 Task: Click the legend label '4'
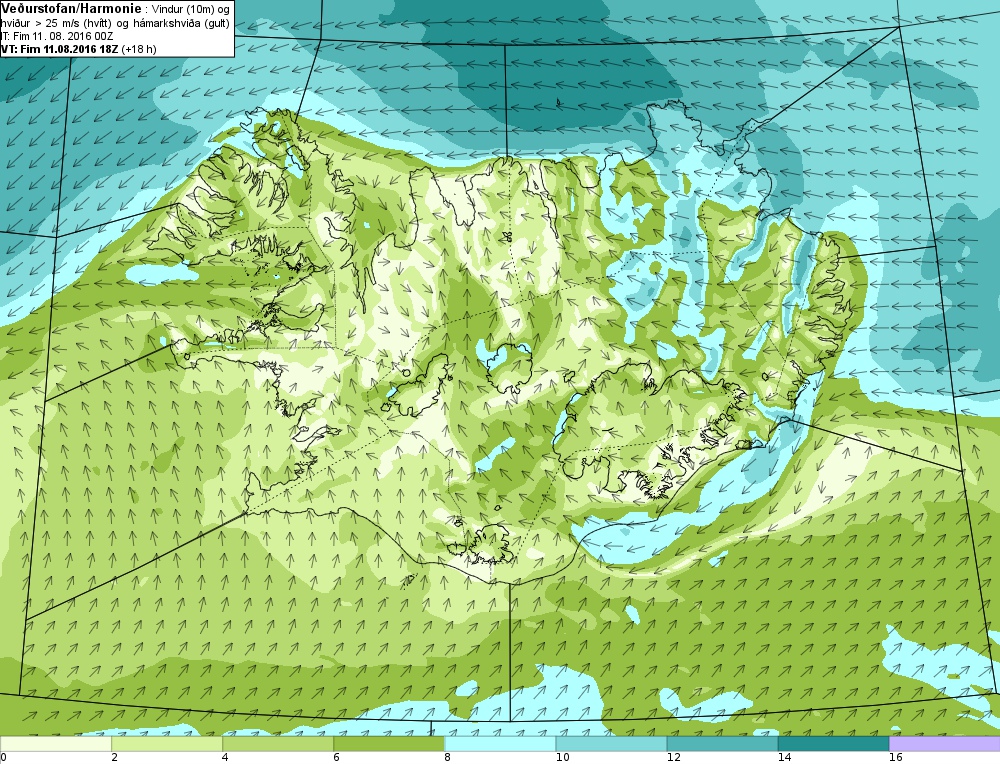click(226, 758)
